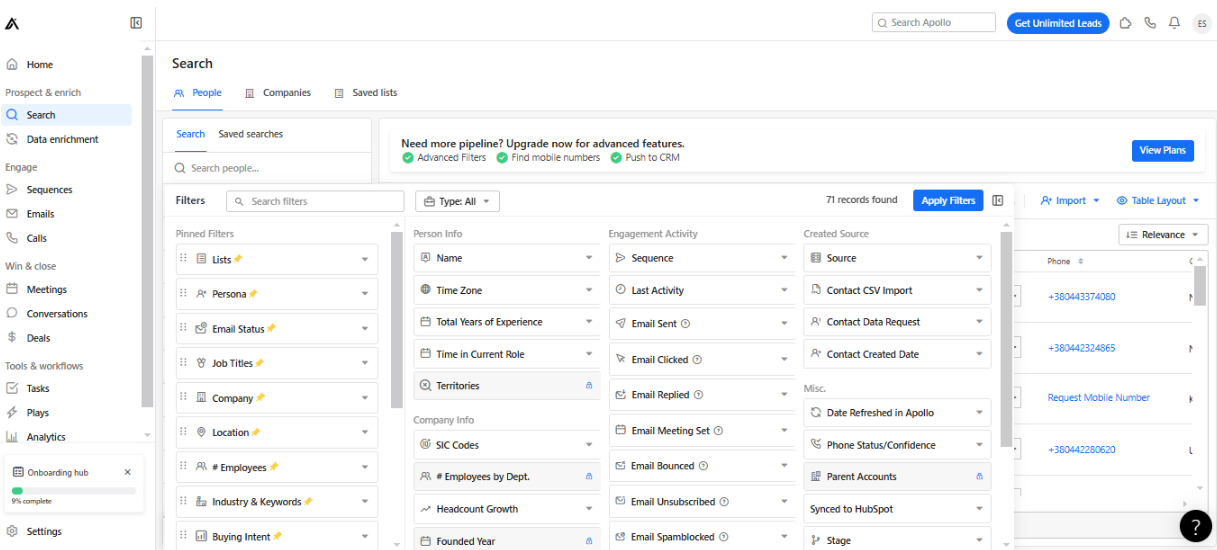Click the onboarding progress bar
This screenshot has width=1217, height=550.
tap(73, 491)
